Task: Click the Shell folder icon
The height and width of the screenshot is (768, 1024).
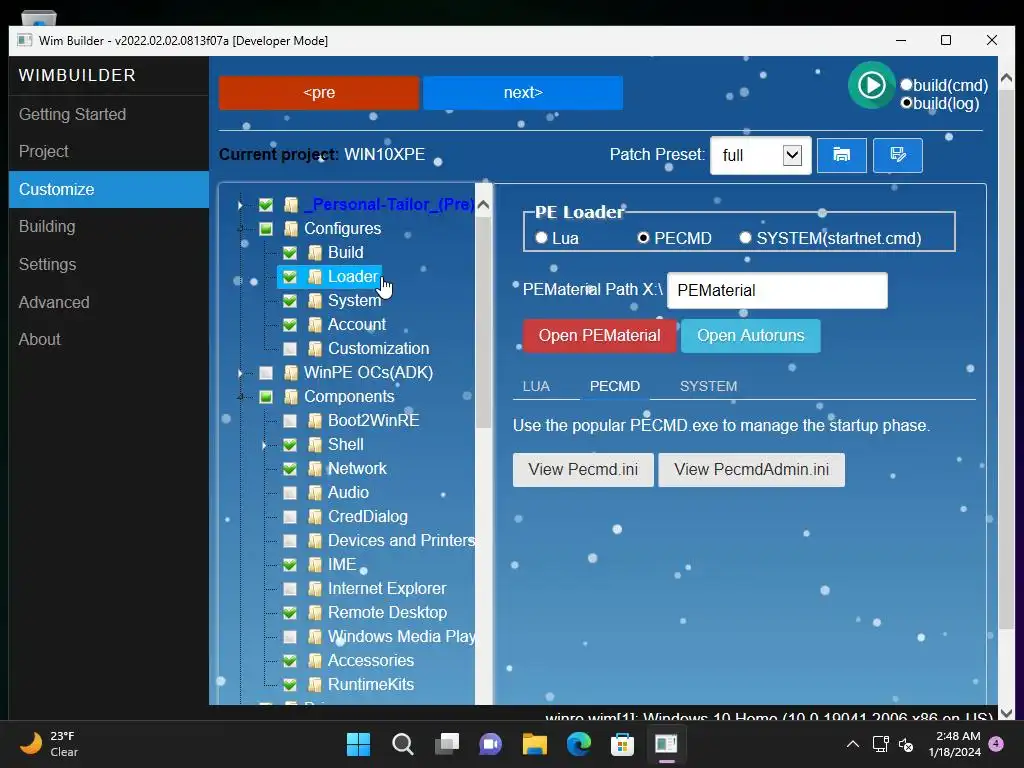Action: pyautogui.click(x=315, y=445)
